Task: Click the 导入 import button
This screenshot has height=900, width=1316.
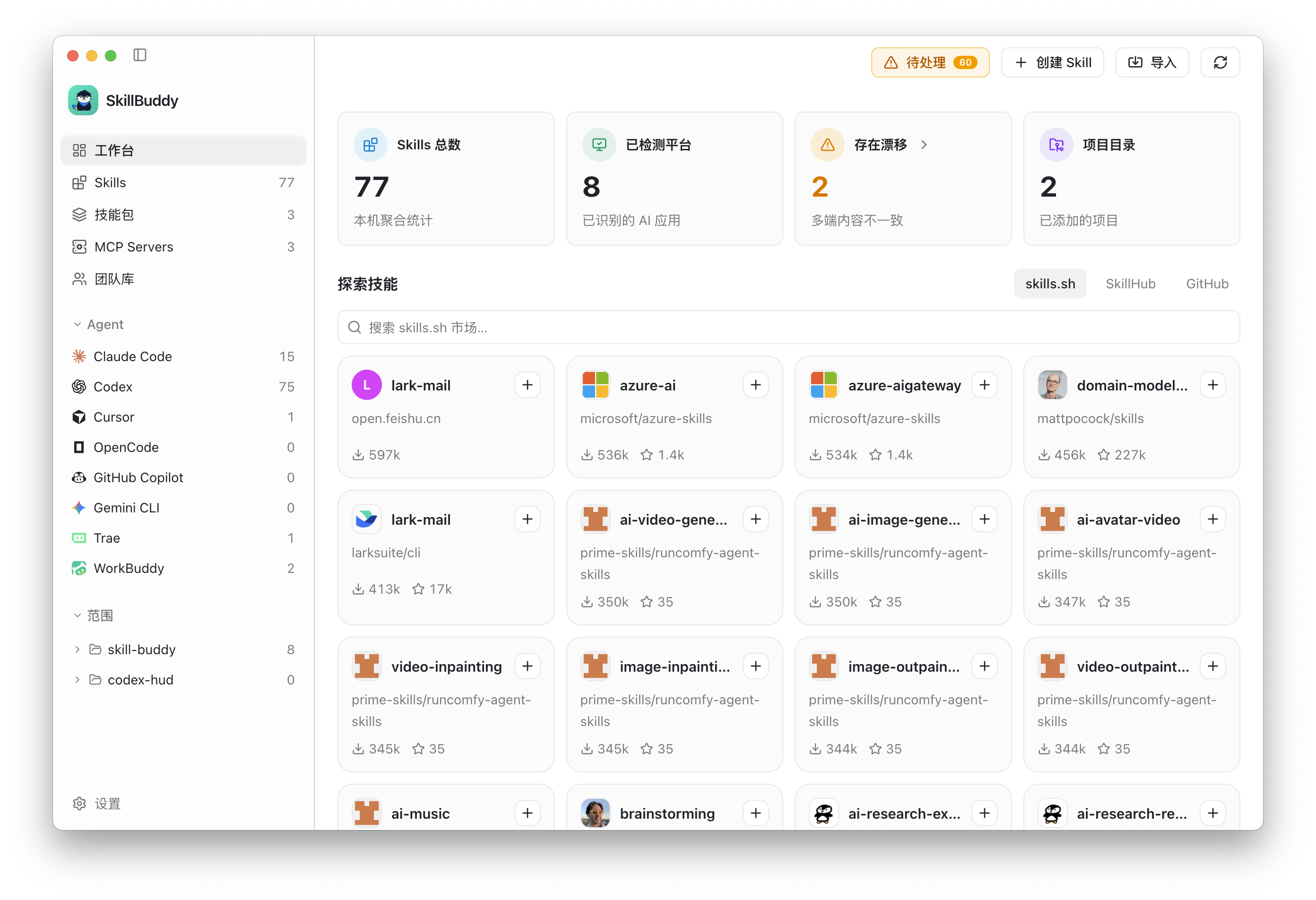Action: (x=1152, y=62)
